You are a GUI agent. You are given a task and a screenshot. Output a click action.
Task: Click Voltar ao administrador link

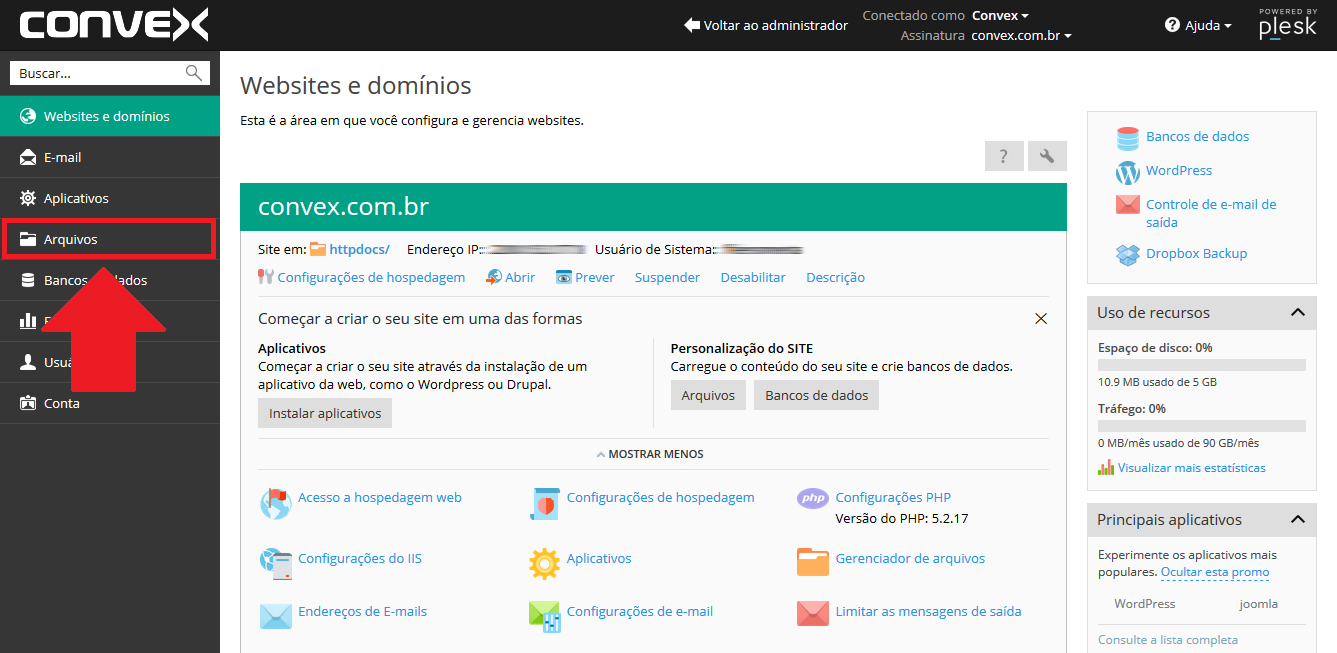766,25
